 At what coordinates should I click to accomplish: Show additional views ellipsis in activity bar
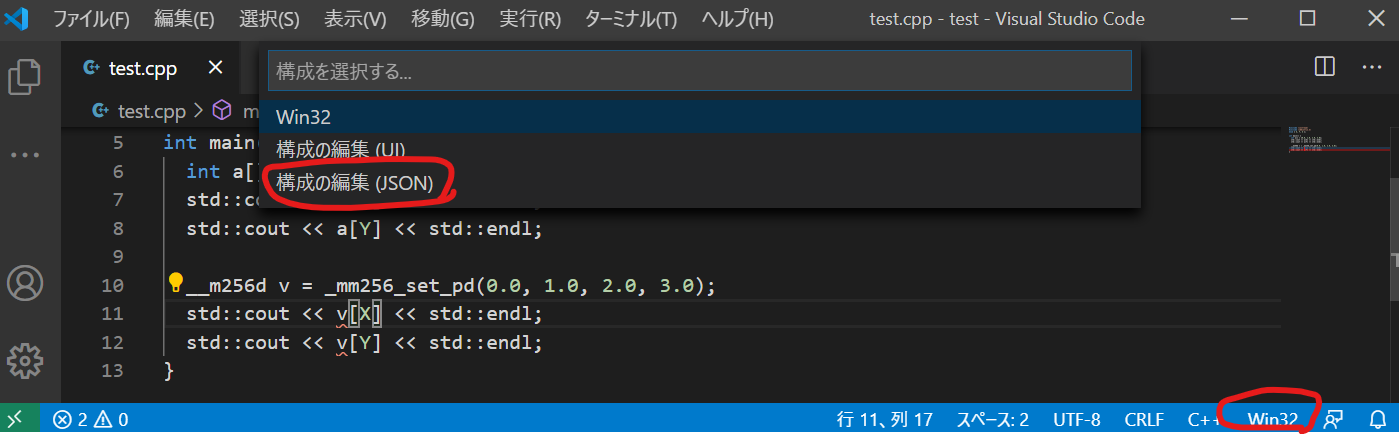click(25, 155)
